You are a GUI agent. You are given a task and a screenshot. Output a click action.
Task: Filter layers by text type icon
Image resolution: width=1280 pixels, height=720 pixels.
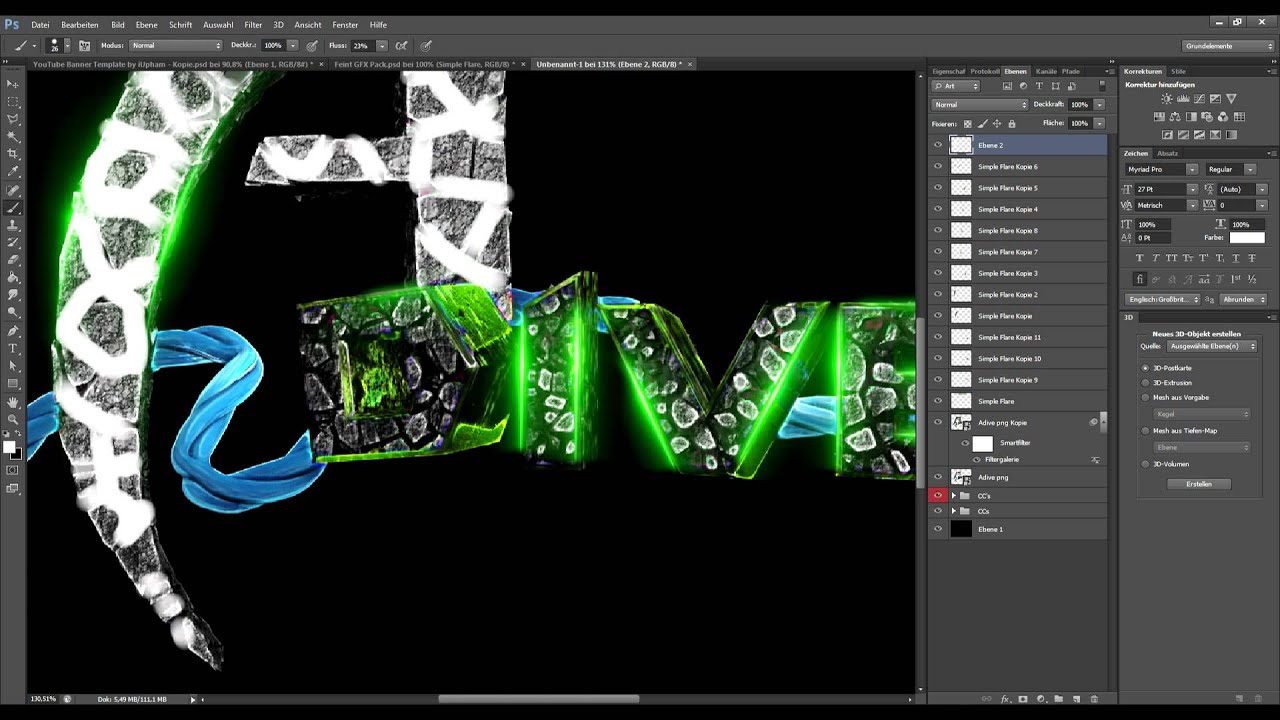(1039, 86)
